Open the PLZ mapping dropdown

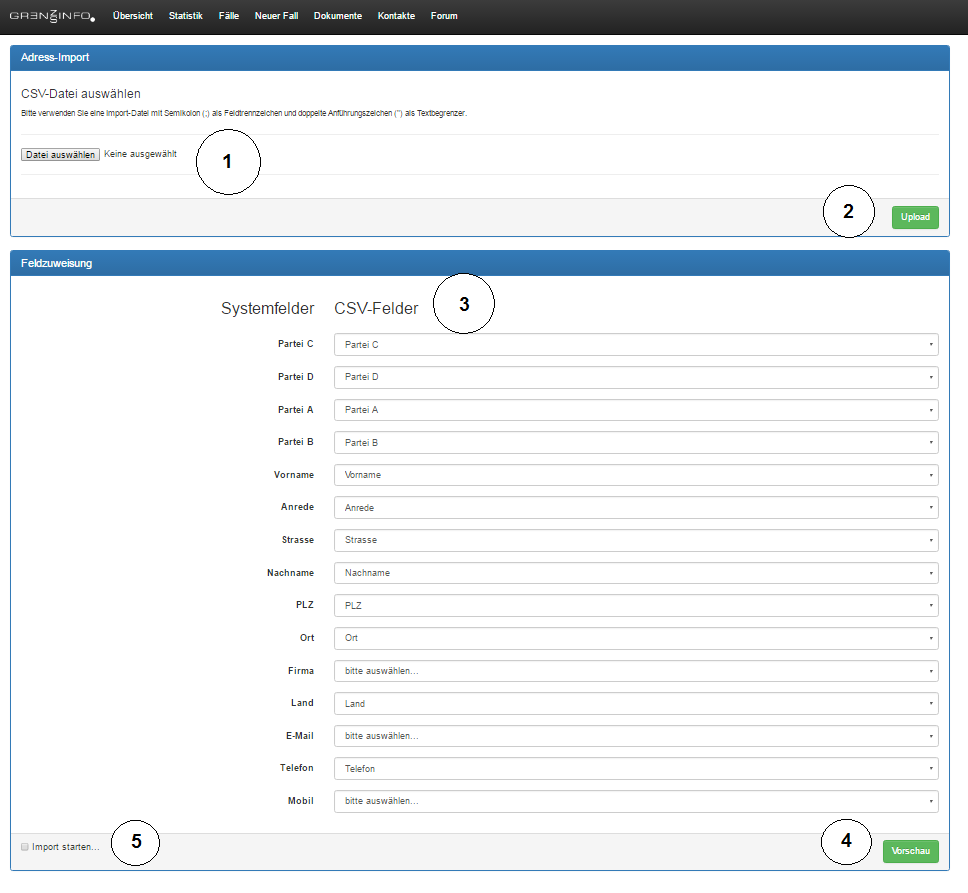point(636,606)
